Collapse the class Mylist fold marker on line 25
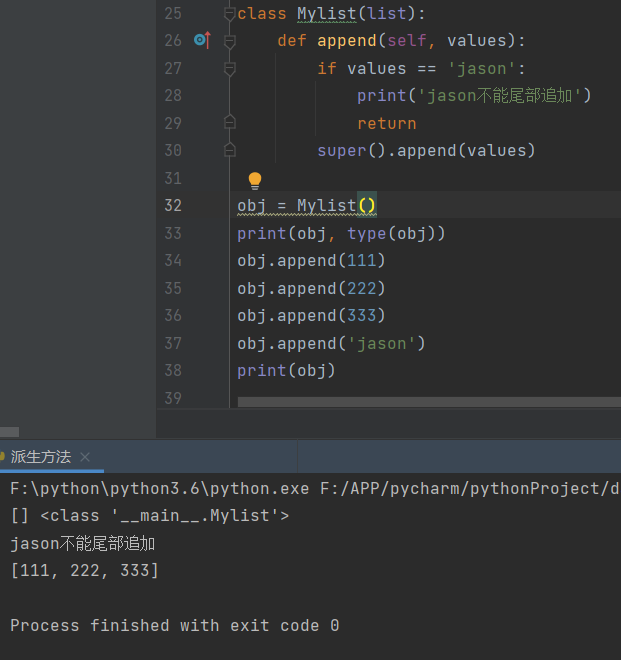The image size is (621, 660). [x=229, y=14]
